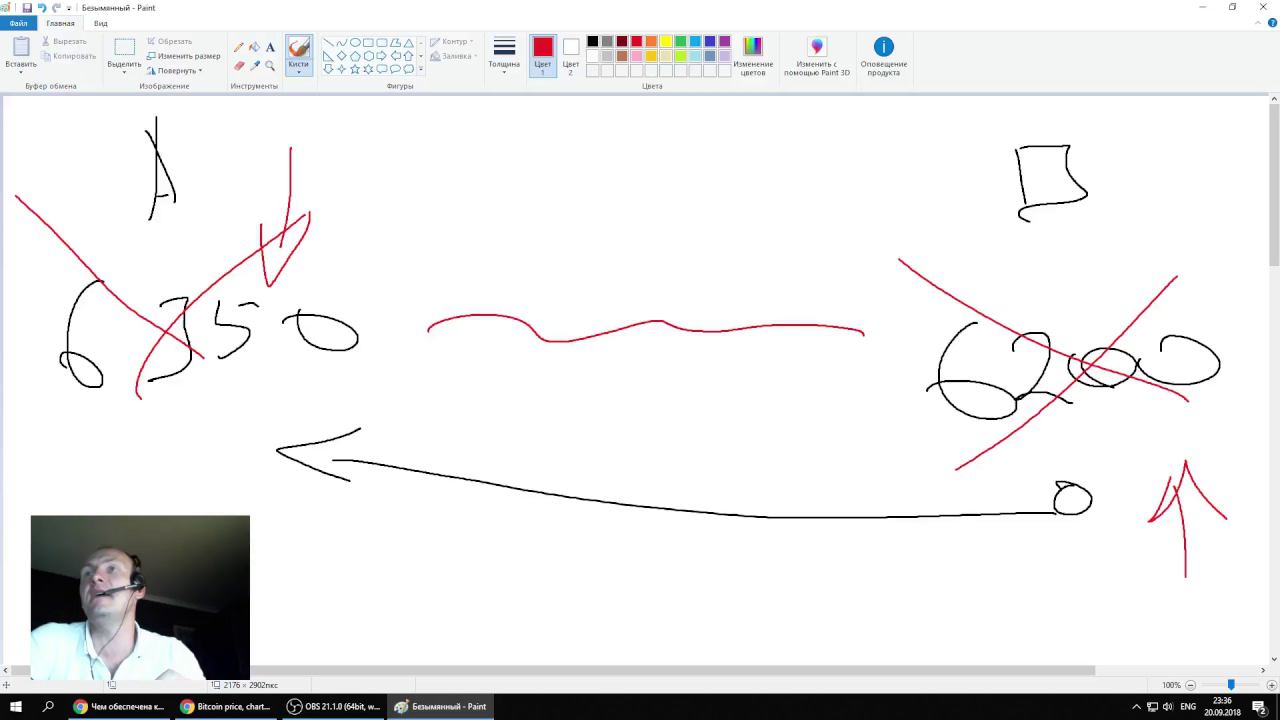The height and width of the screenshot is (720, 1280).
Task: Click the ENG language indicator
Action: 1188,706
